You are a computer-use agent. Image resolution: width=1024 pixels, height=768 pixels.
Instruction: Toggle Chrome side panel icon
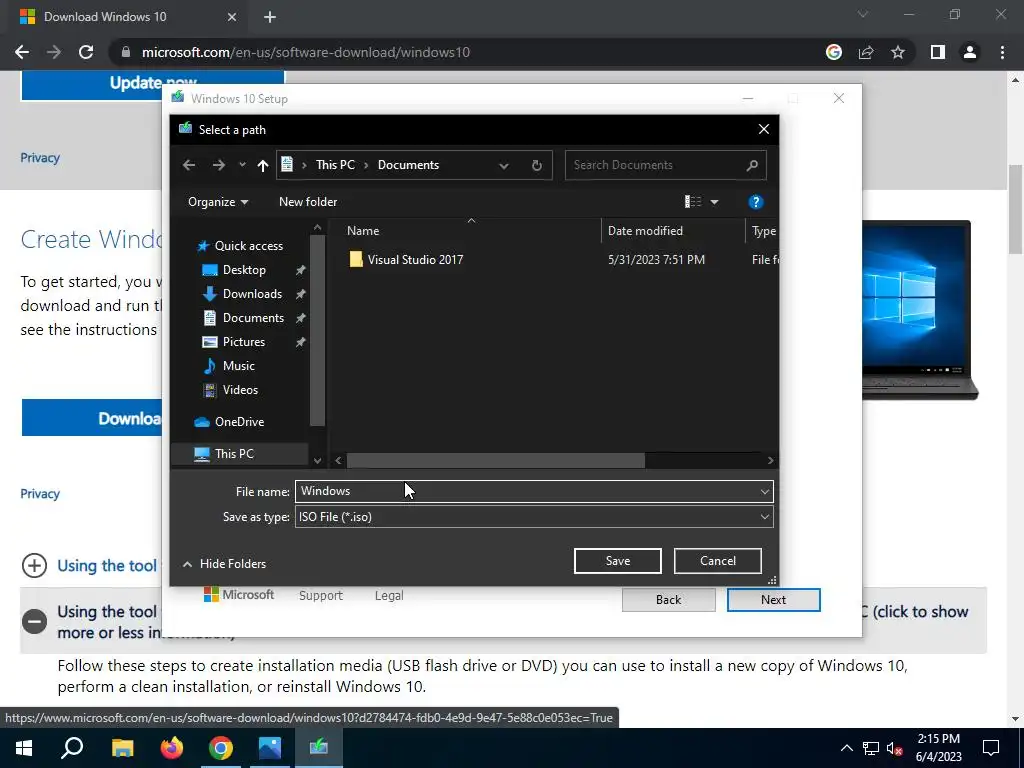[938, 52]
